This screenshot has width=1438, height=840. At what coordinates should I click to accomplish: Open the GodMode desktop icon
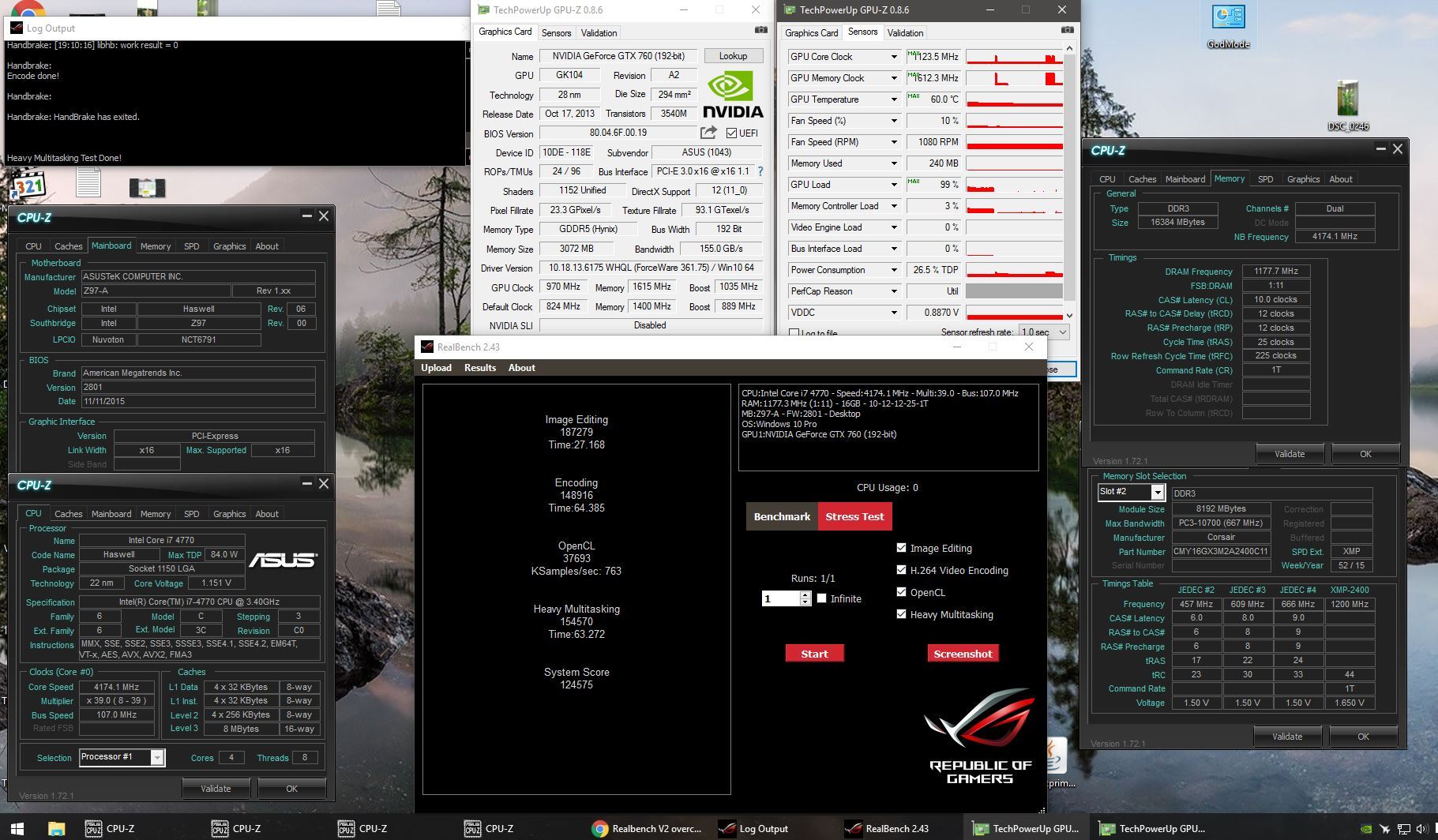coord(1228,26)
